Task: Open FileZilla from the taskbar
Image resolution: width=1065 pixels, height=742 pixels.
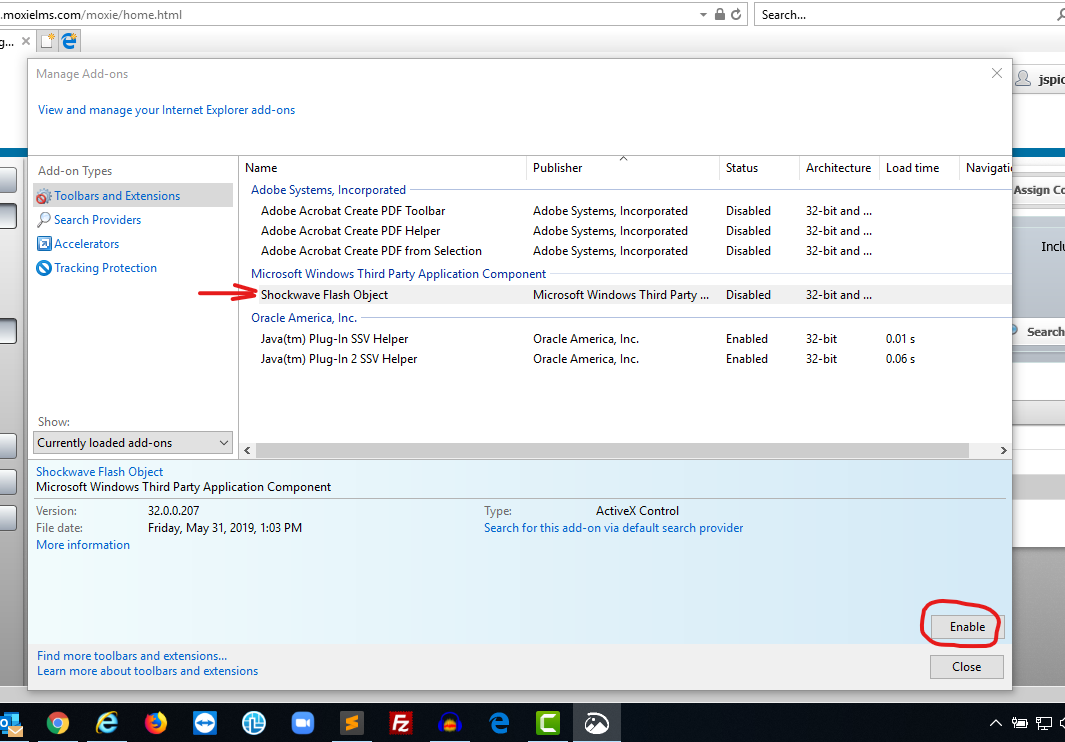Action: (x=401, y=724)
